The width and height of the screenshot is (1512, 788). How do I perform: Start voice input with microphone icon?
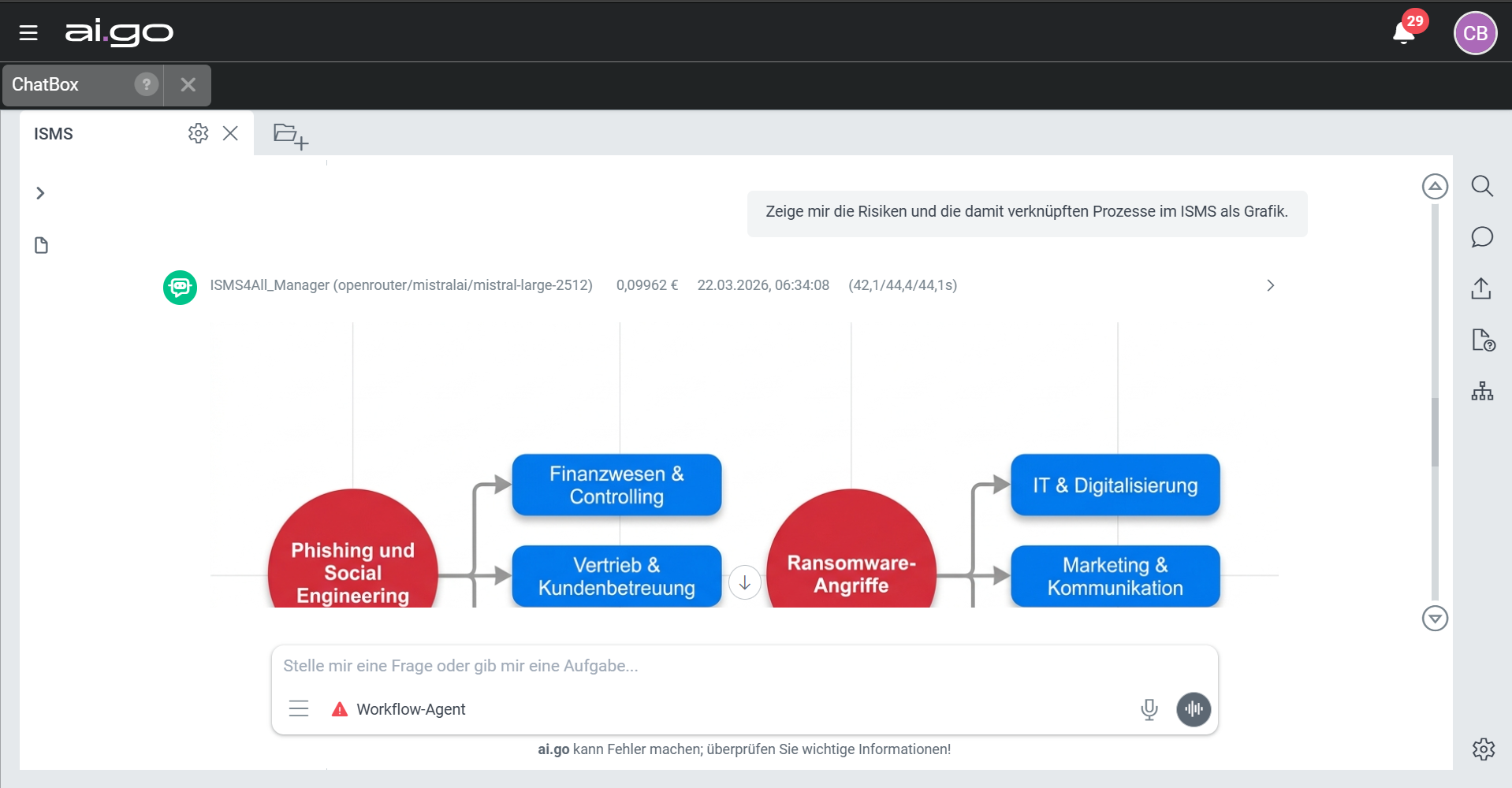coord(1149,709)
